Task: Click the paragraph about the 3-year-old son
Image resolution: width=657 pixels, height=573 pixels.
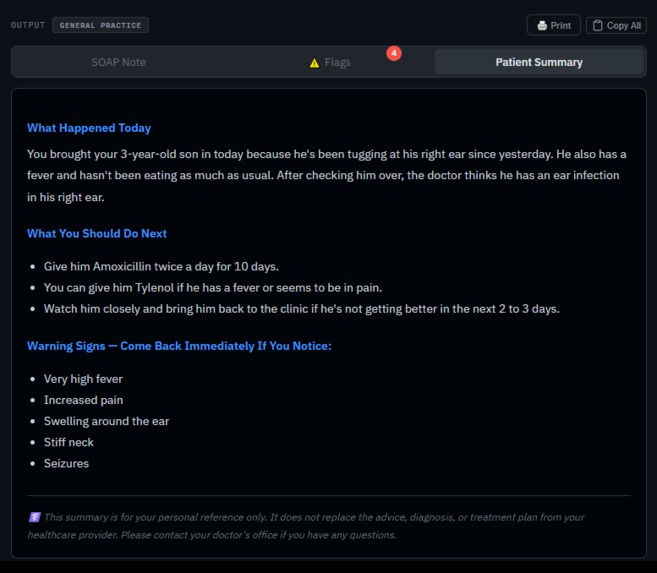Action: pyautogui.click(x=327, y=176)
